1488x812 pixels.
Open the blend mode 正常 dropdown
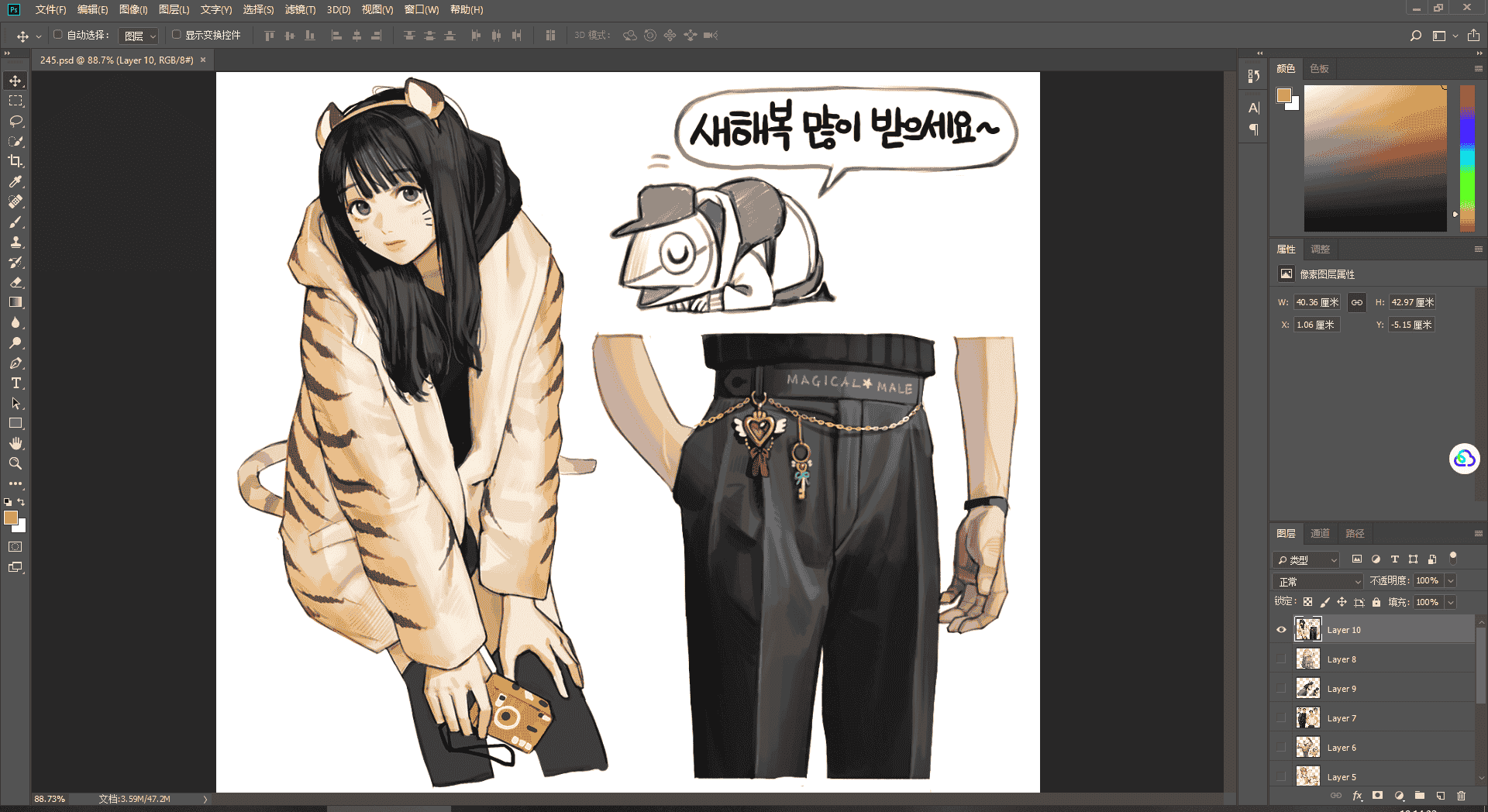1317,581
